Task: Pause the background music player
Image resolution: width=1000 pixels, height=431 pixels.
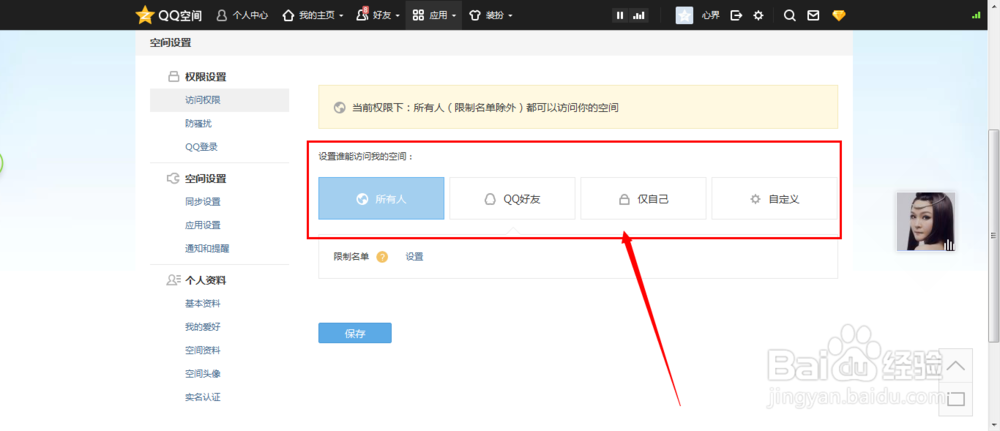Action: point(620,15)
